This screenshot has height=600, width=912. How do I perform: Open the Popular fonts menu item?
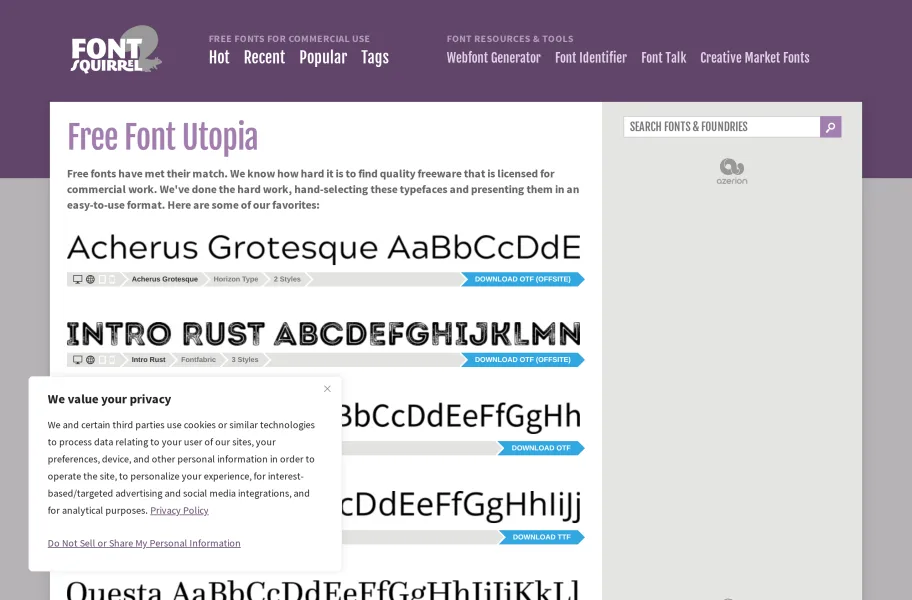coord(323,58)
